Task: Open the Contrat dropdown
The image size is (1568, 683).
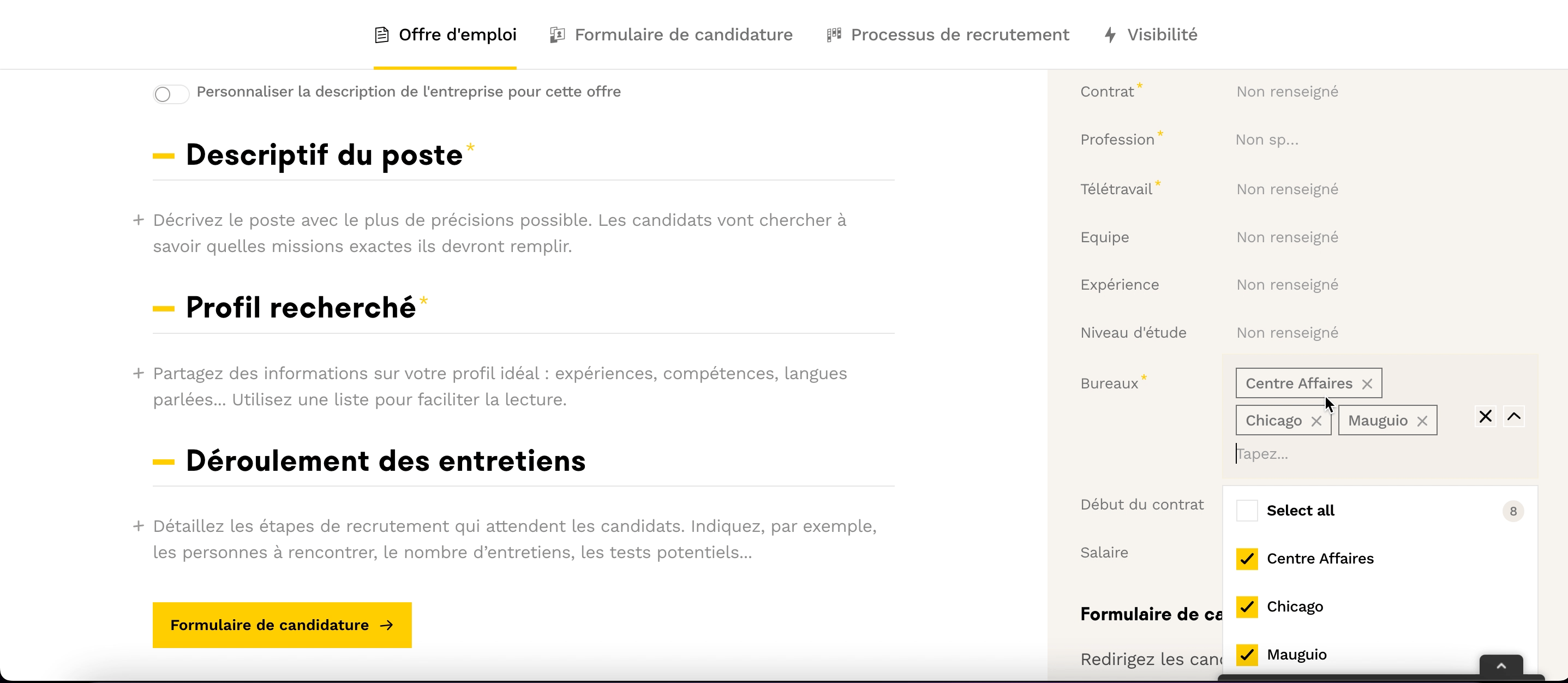Action: point(1287,92)
